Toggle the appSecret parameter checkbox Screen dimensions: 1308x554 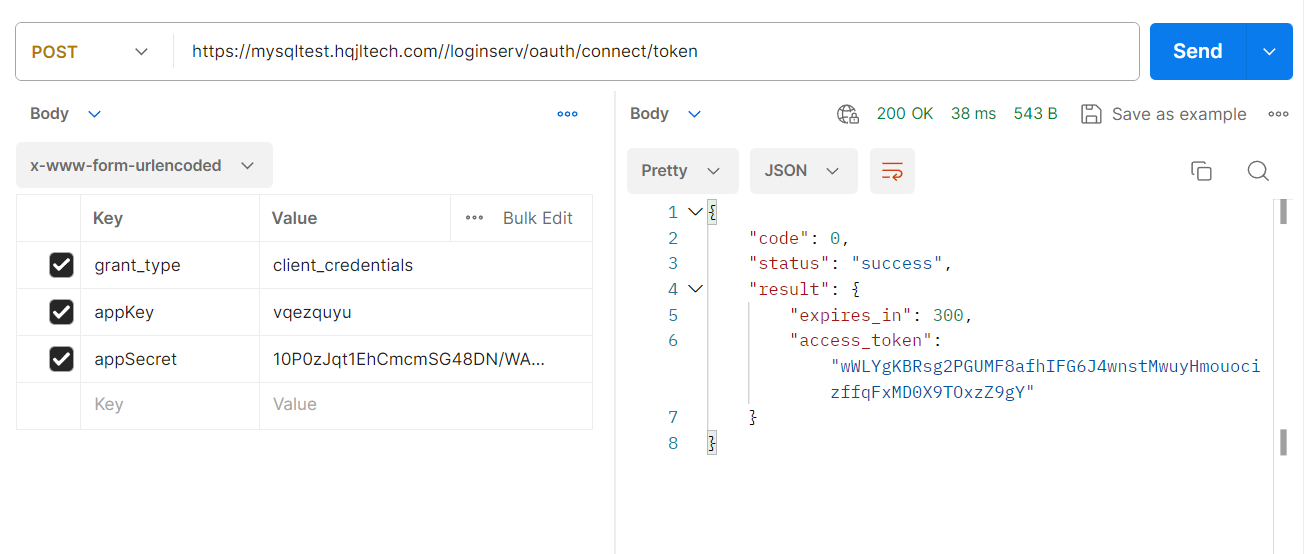point(61,359)
